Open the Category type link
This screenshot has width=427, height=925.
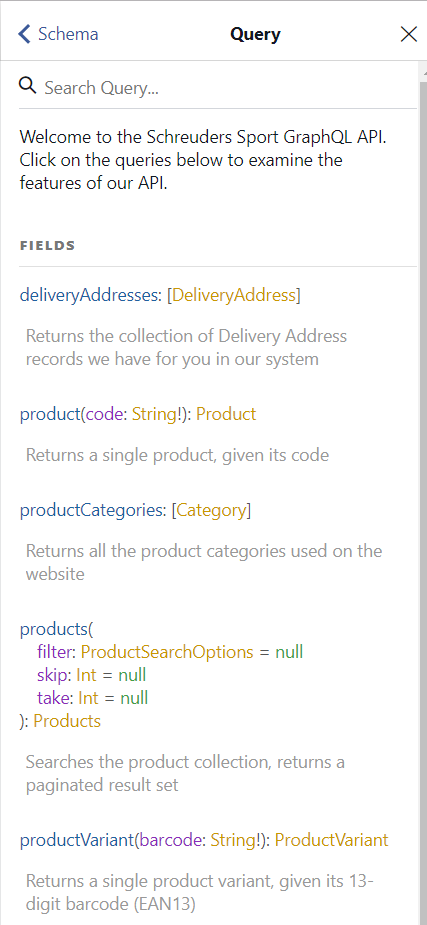tap(211, 510)
